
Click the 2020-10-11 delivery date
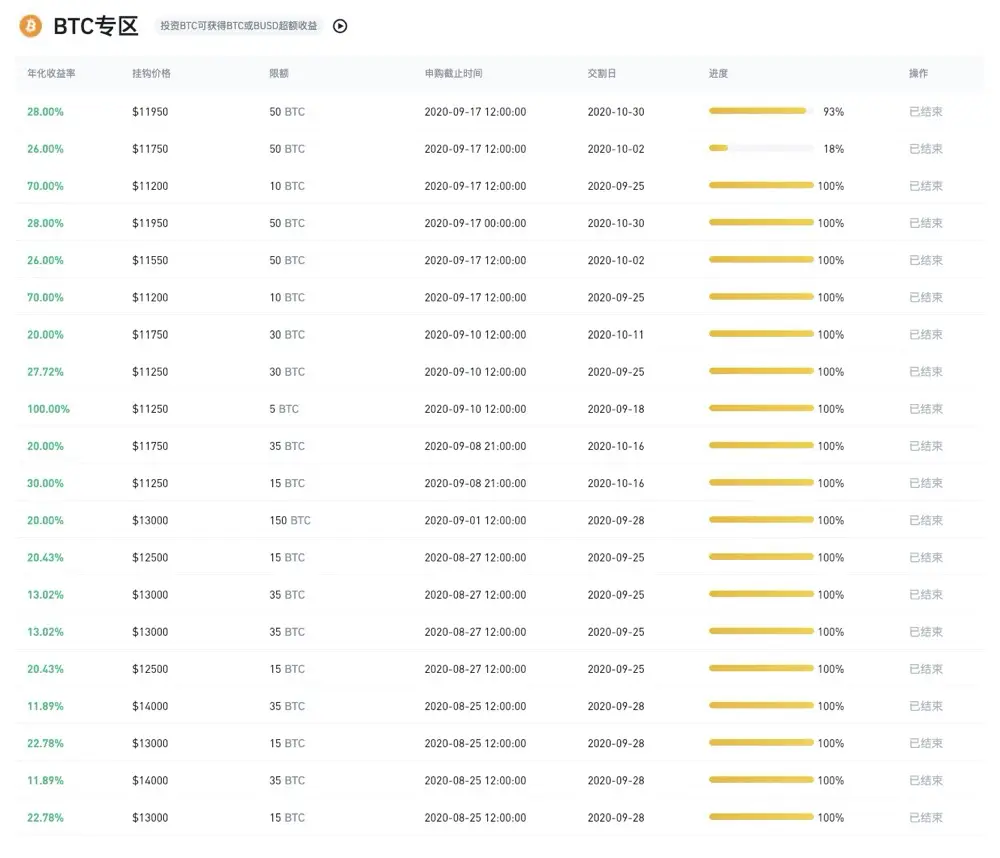[615, 335]
